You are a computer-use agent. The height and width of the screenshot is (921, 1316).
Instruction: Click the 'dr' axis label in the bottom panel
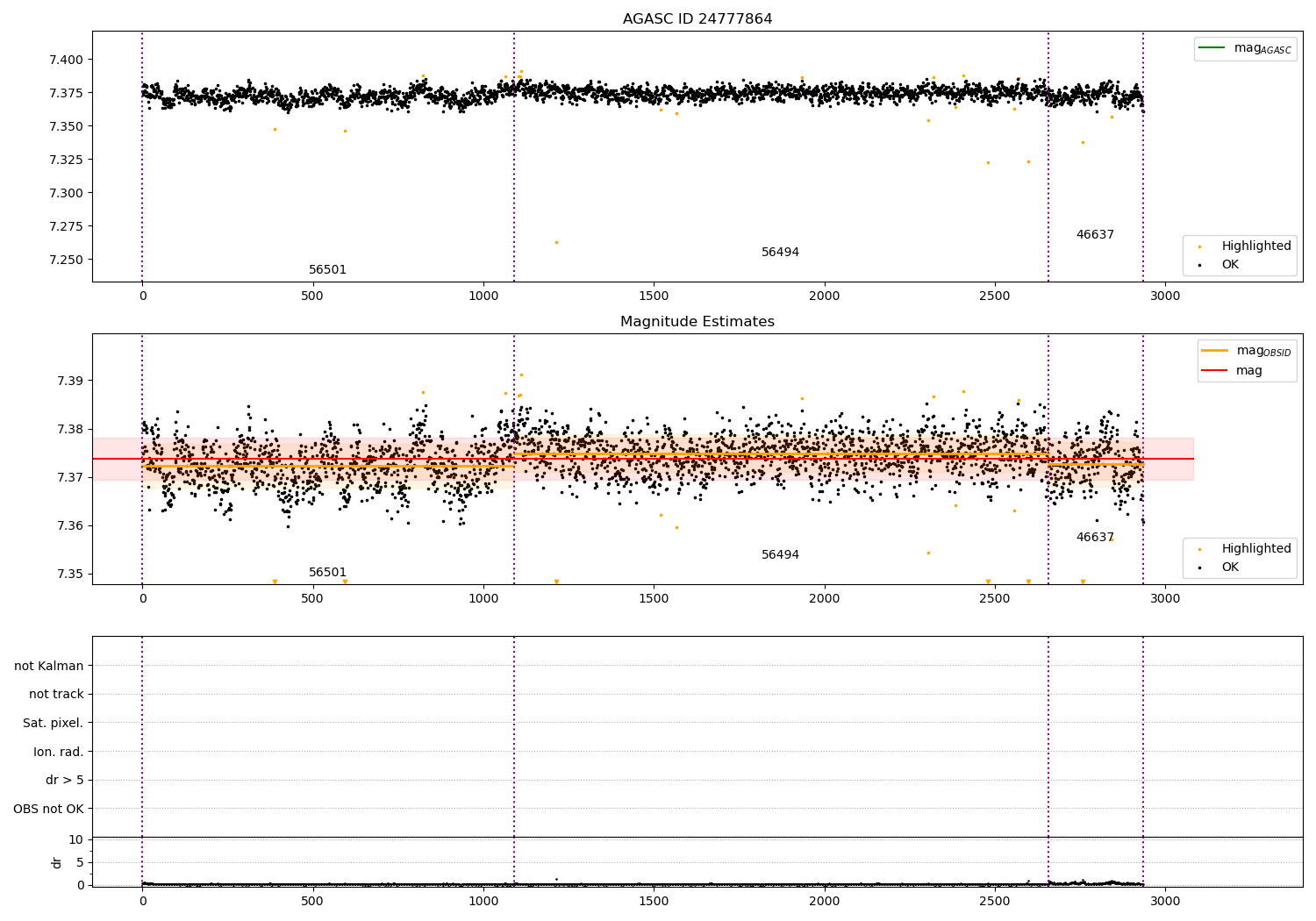(x=57, y=862)
